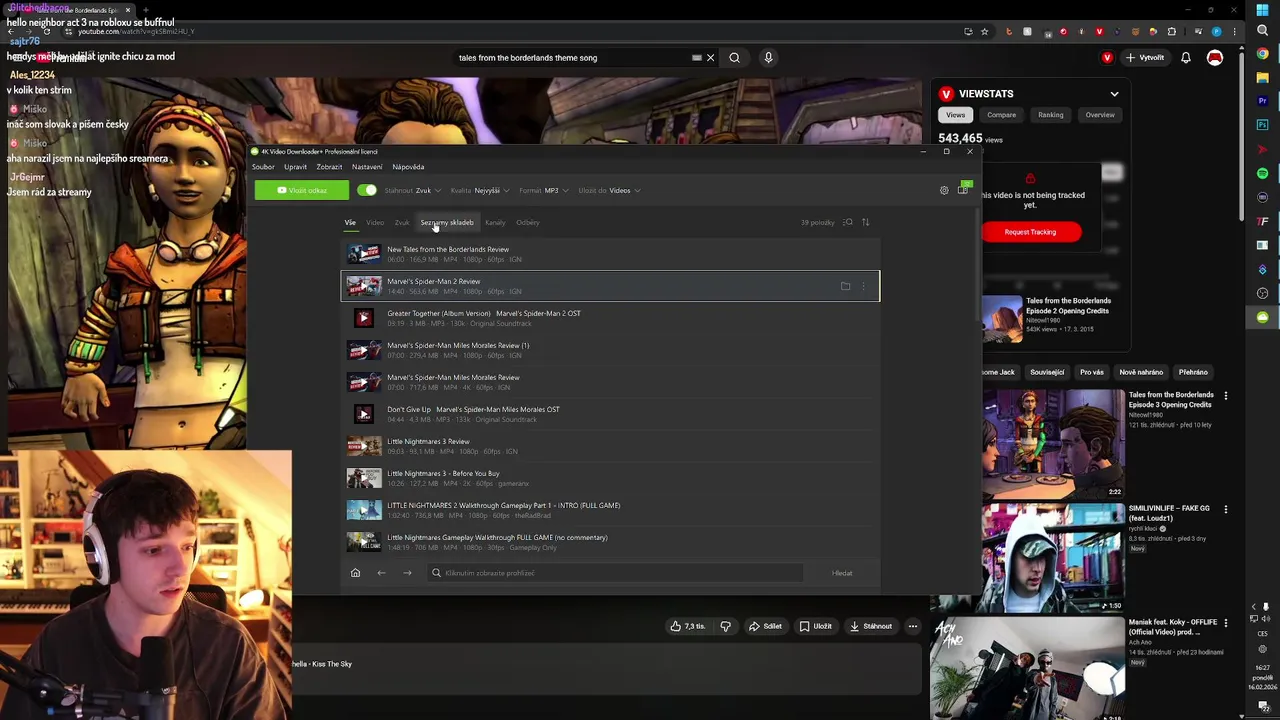
Task: Click the Hledat button in downloader
Action: (x=842, y=573)
